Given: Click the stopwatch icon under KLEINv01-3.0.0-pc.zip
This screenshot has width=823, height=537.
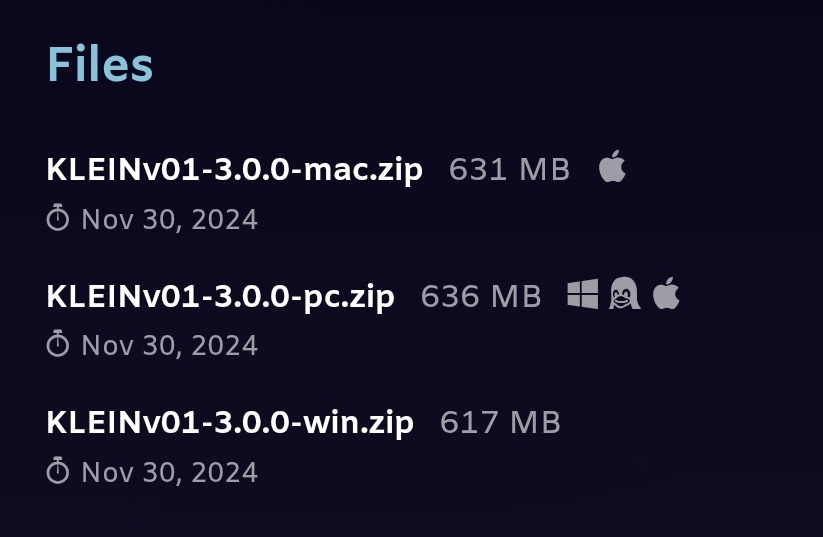Looking at the screenshot, I should (x=58, y=344).
